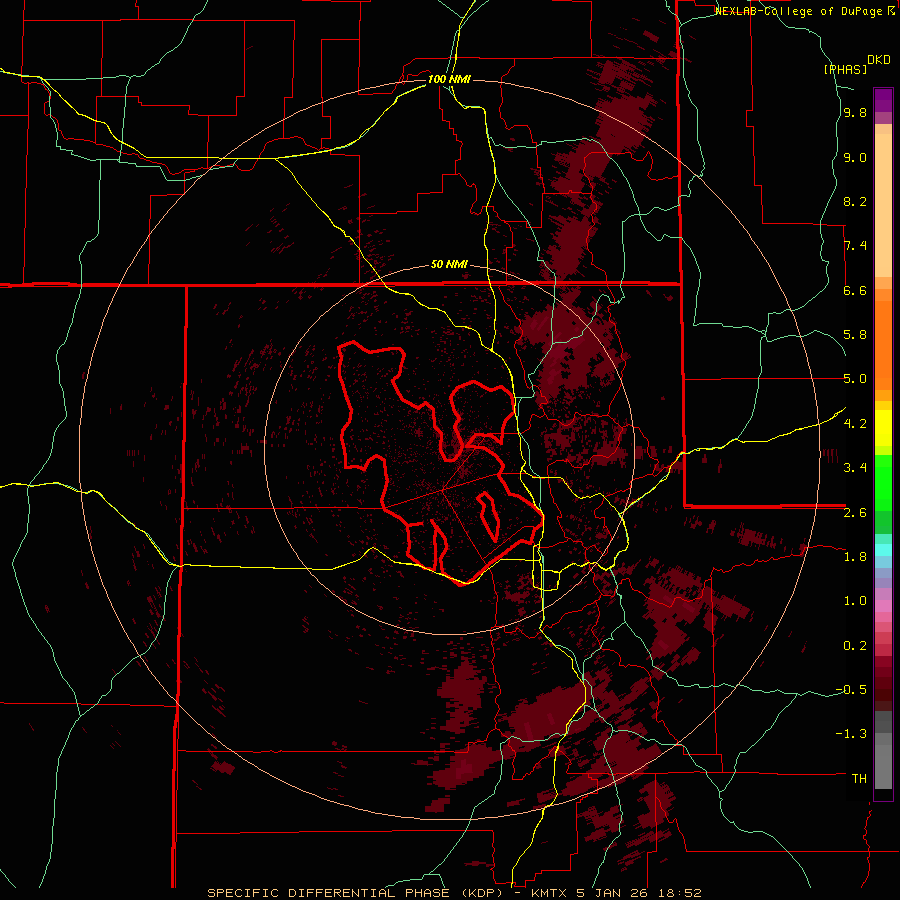Image resolution: width=900 pixels, height=900 pixels.
Task: Click the radar site where radial lines converge
Action: [x=444, y=489]
